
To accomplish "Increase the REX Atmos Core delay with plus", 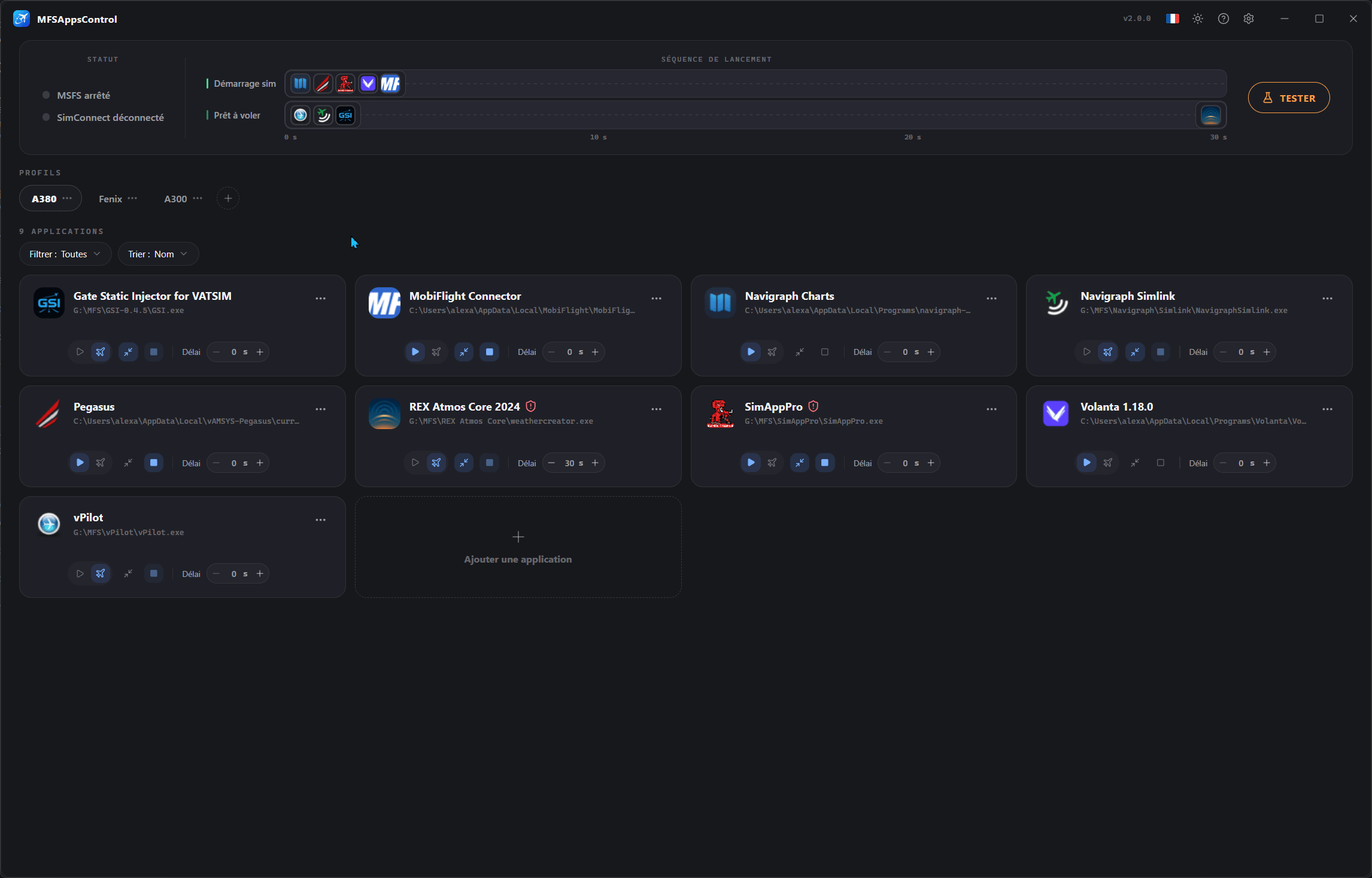I will 595,463.
